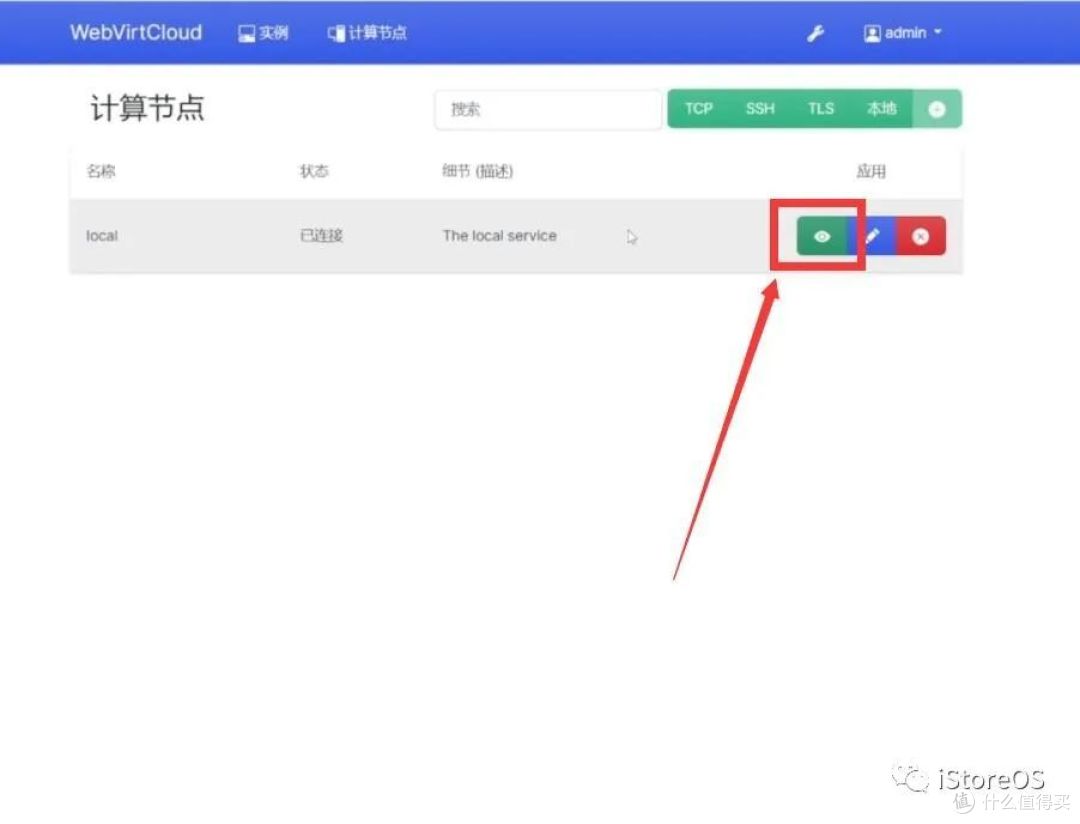
Task: Click the 计算节点 page heading
Action: click(x=147, y=108)
